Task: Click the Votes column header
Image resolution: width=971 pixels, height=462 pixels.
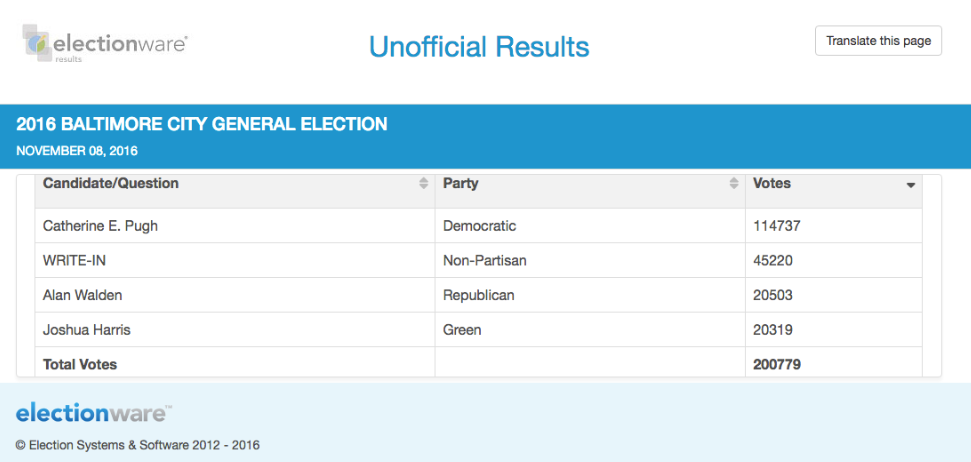Action: pyautogui.click(x=772, y=184)
